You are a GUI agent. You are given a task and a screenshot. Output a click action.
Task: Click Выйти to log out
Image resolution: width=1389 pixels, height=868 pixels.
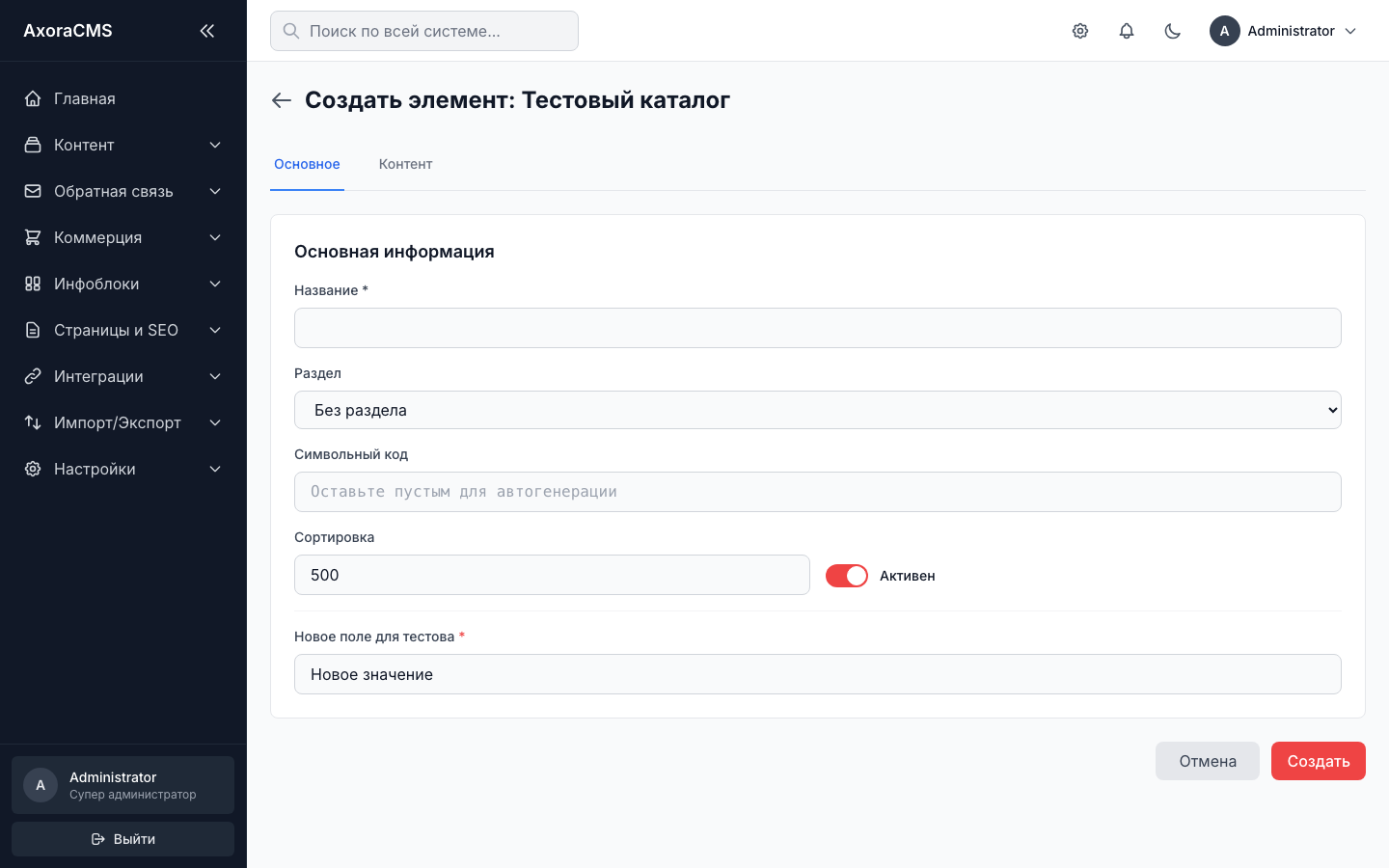coord(123,839)
